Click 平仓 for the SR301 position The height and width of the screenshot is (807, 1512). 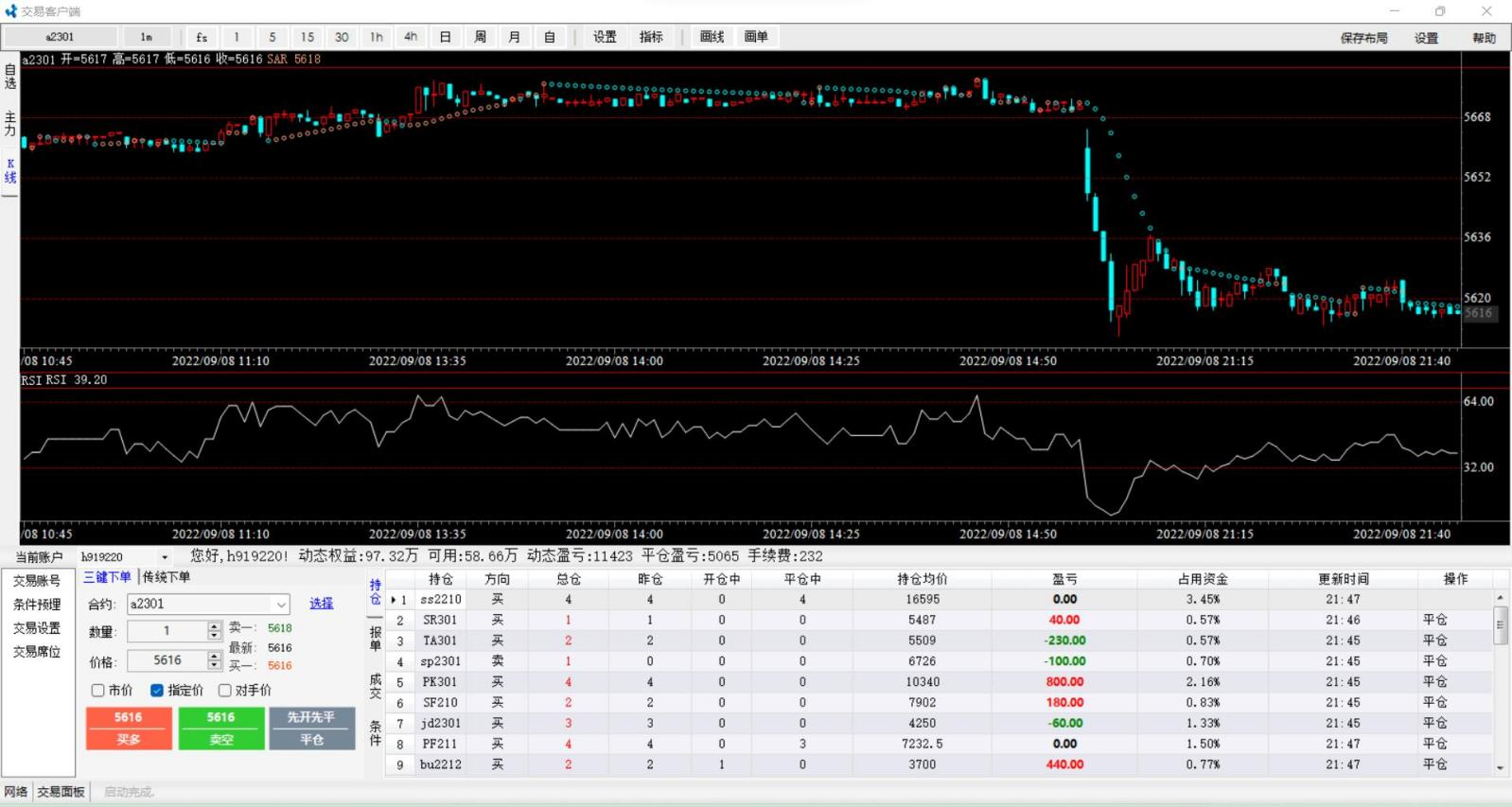coord(1434,620)
